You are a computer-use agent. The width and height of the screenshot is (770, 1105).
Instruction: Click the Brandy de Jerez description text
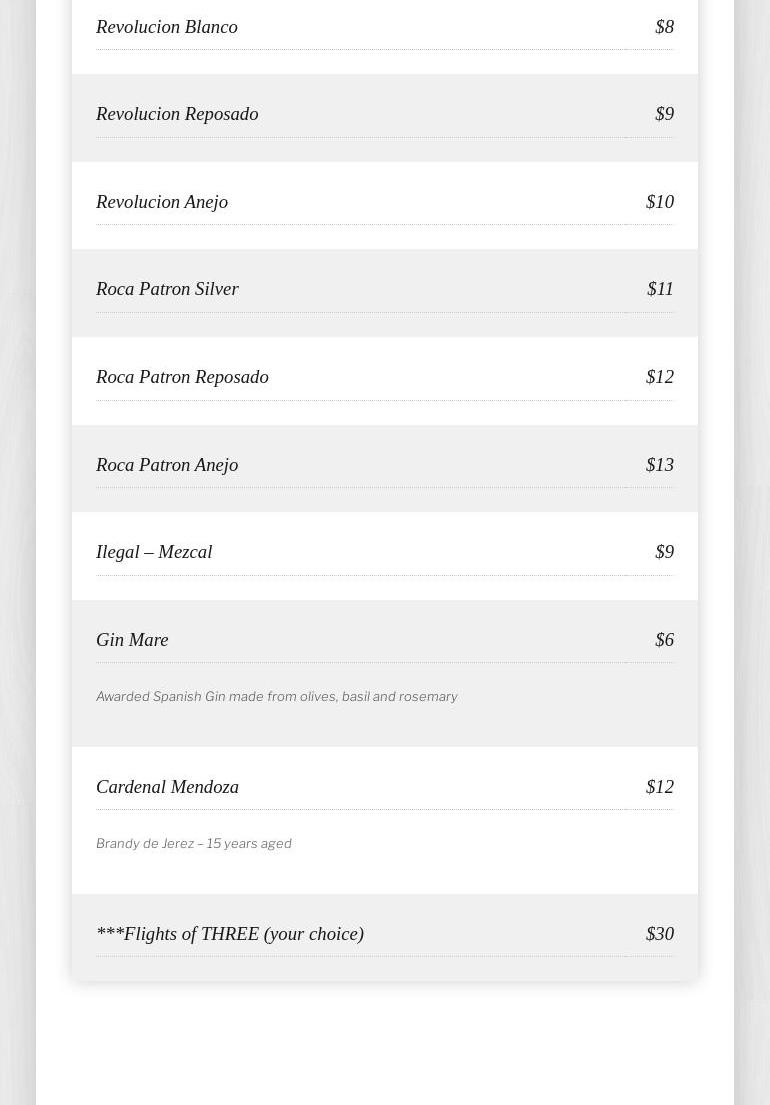coord(194,844)
